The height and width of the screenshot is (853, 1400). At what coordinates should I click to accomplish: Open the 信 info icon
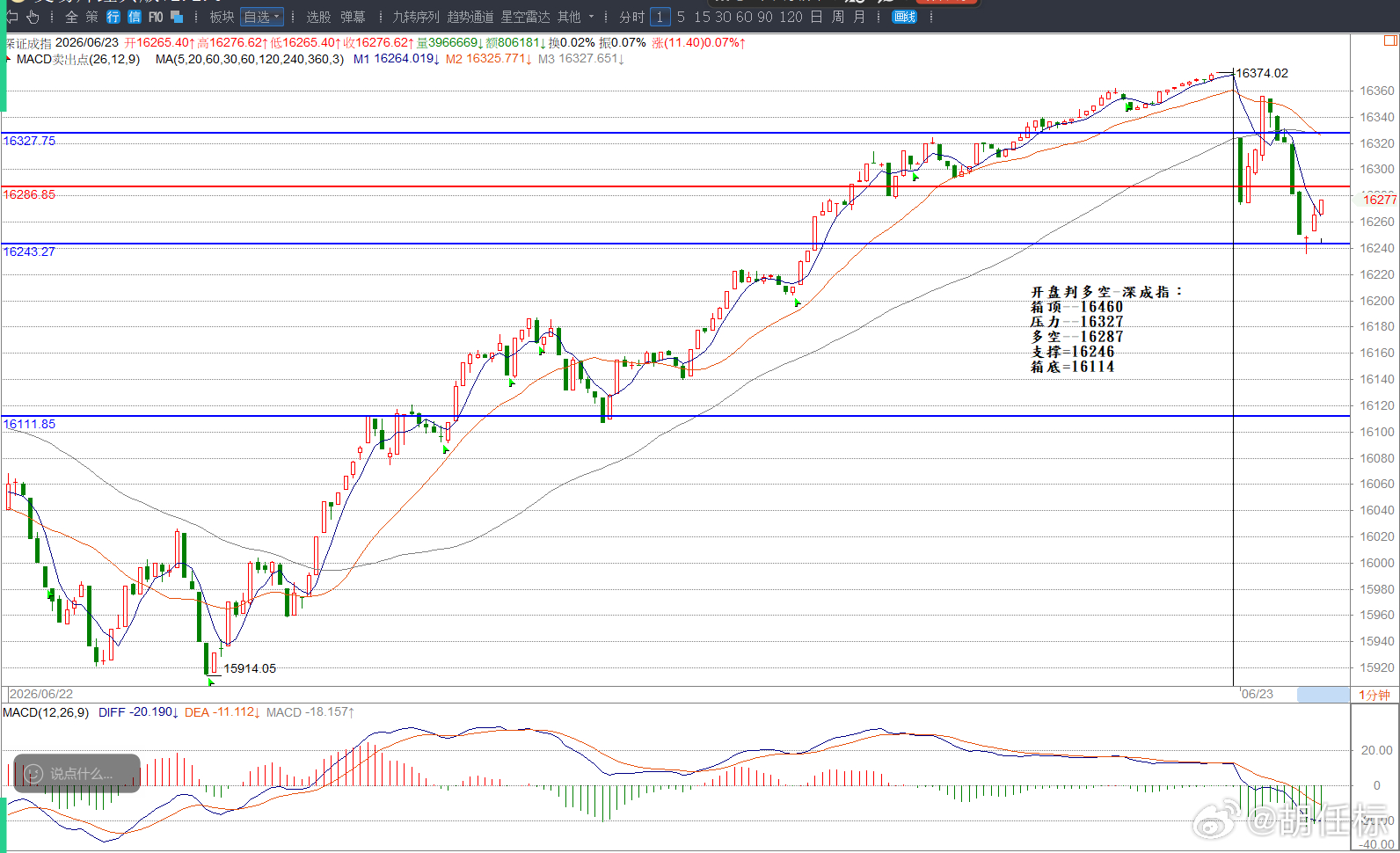tap(135, 17)
